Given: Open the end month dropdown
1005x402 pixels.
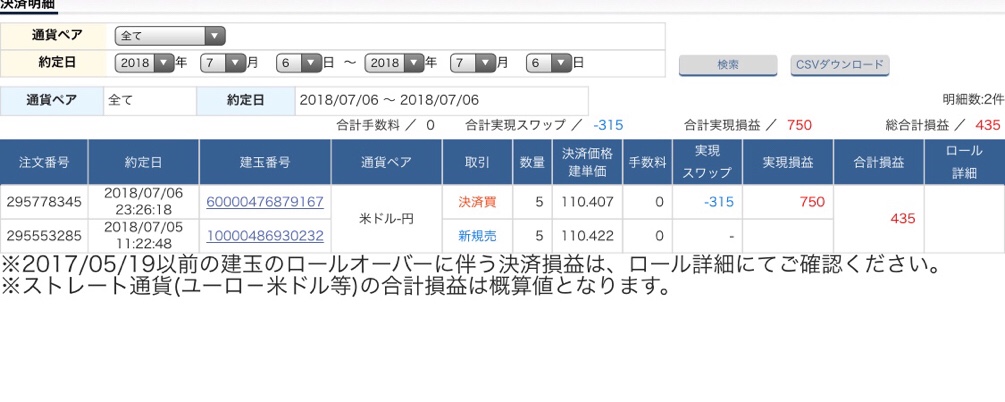Looking at the screenshot, I should [x=472, y=62].
